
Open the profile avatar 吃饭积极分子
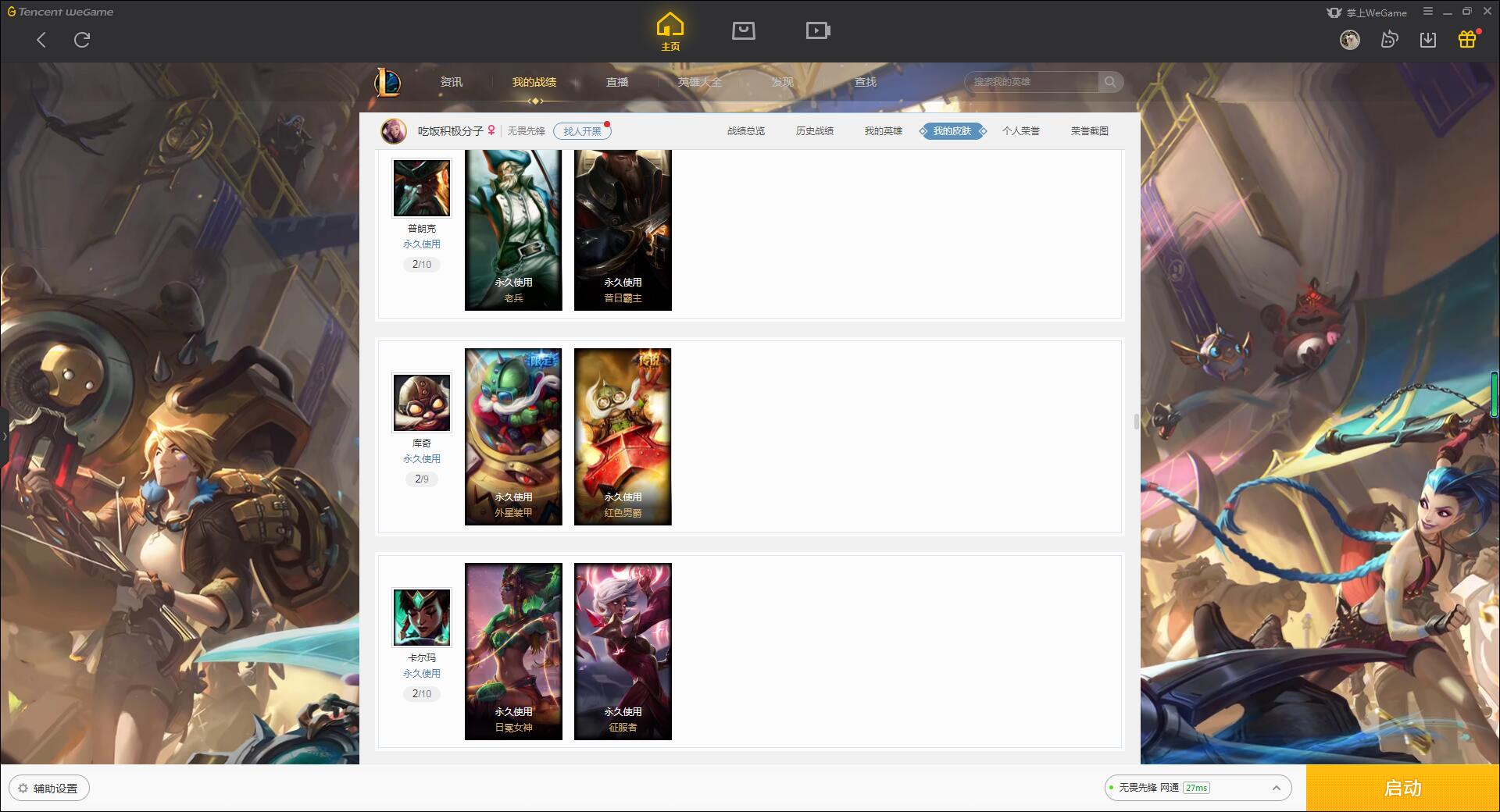point(394,131)
